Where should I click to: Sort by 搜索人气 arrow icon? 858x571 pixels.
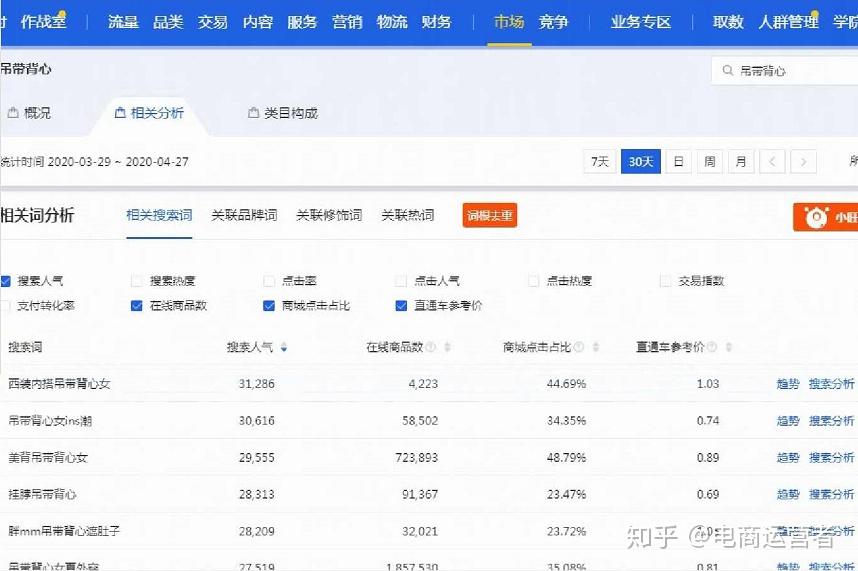pos(283,347)
